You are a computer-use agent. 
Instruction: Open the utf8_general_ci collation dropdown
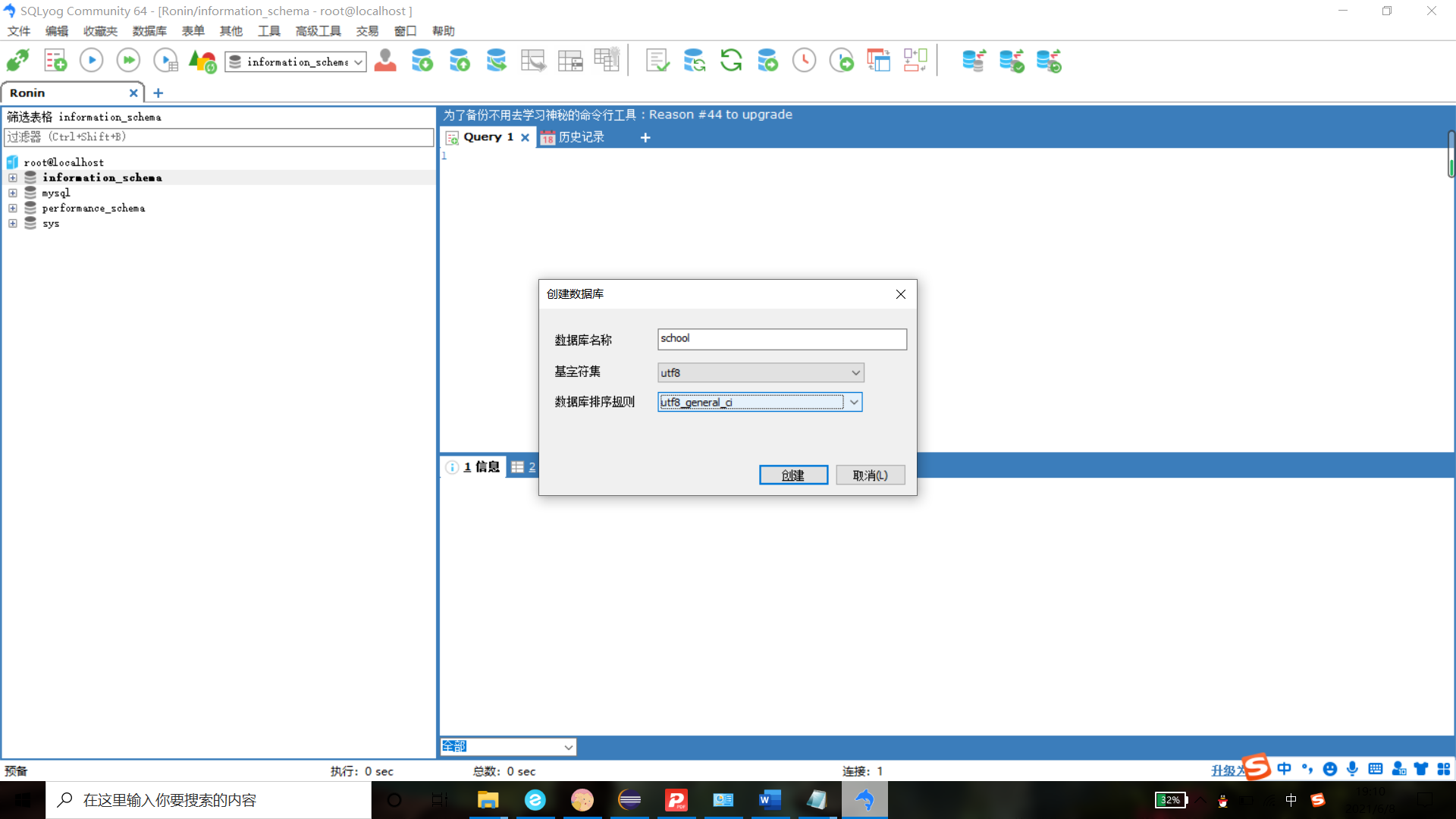[x=854, y=402]
